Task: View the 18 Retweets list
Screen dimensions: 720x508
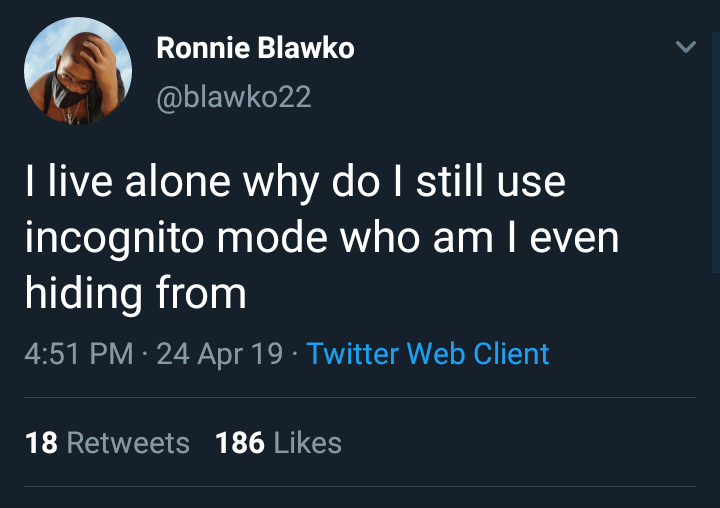Action: [x=107, y=443]
